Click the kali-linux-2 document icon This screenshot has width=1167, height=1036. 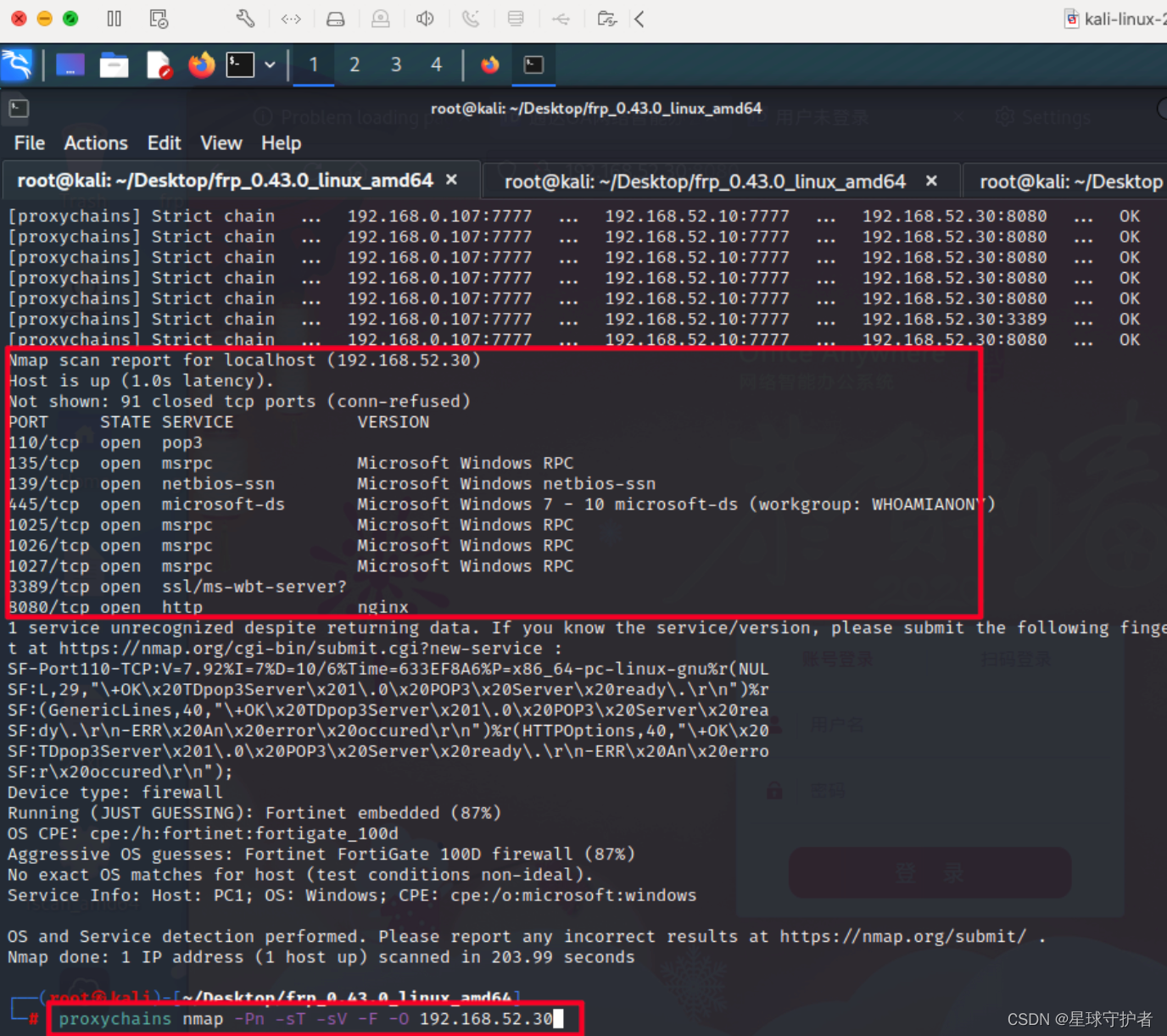point(1072,19)
